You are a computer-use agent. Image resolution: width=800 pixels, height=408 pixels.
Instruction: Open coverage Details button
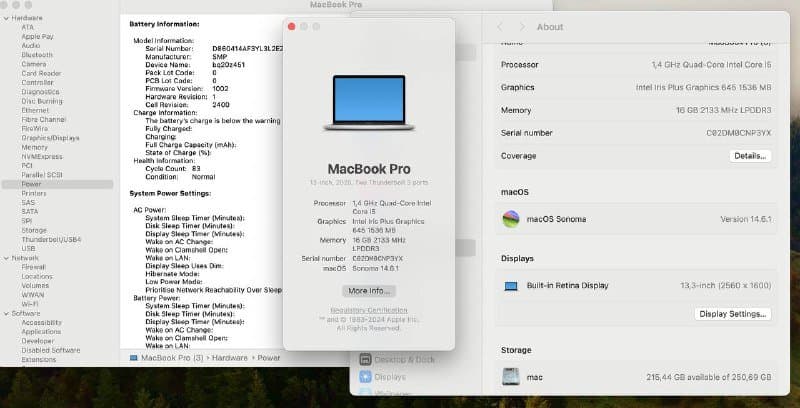(x=750, y=156)
